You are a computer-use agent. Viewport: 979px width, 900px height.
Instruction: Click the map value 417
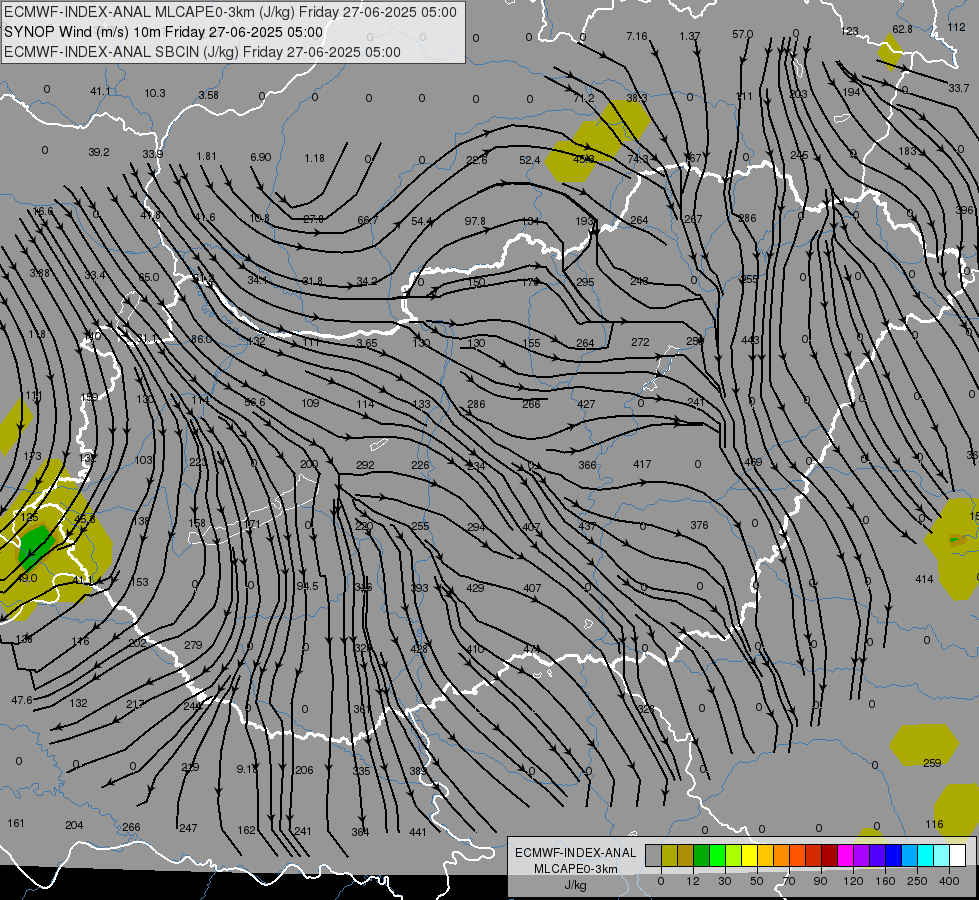[642, 464]
